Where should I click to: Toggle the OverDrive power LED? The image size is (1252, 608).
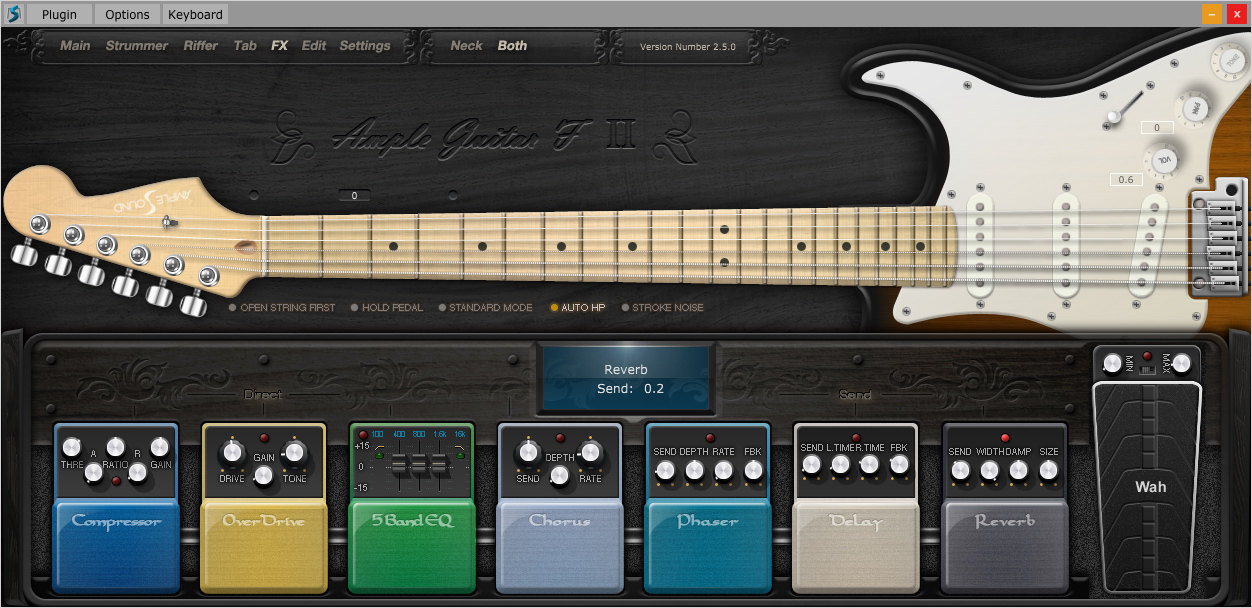click(264, 439)
